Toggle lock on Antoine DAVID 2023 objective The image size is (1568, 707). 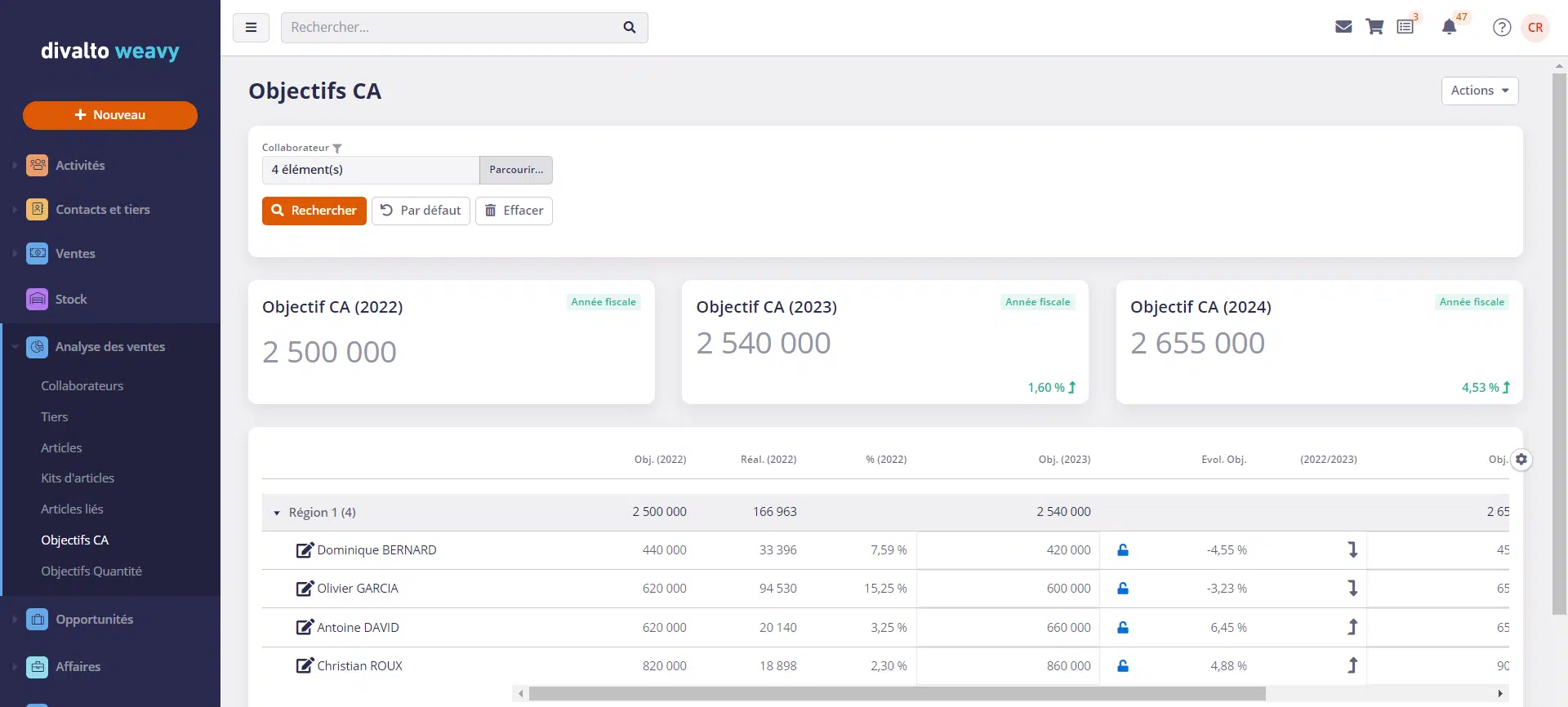click(x=1123, y=628)
